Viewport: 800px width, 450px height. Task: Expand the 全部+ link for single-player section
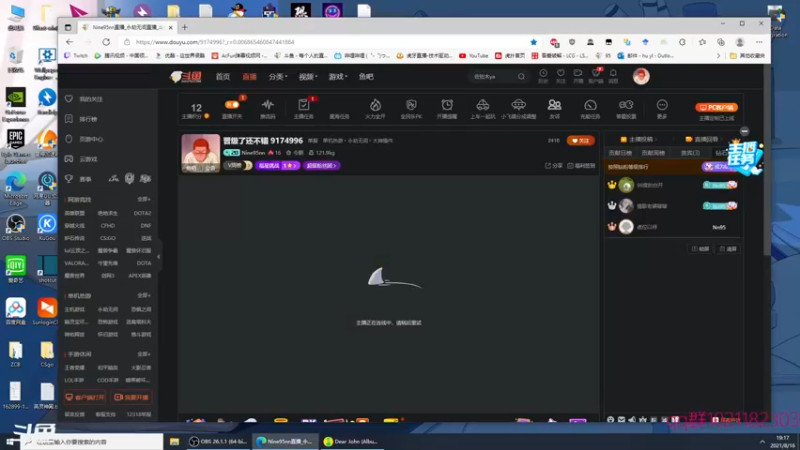coord(144,295)
